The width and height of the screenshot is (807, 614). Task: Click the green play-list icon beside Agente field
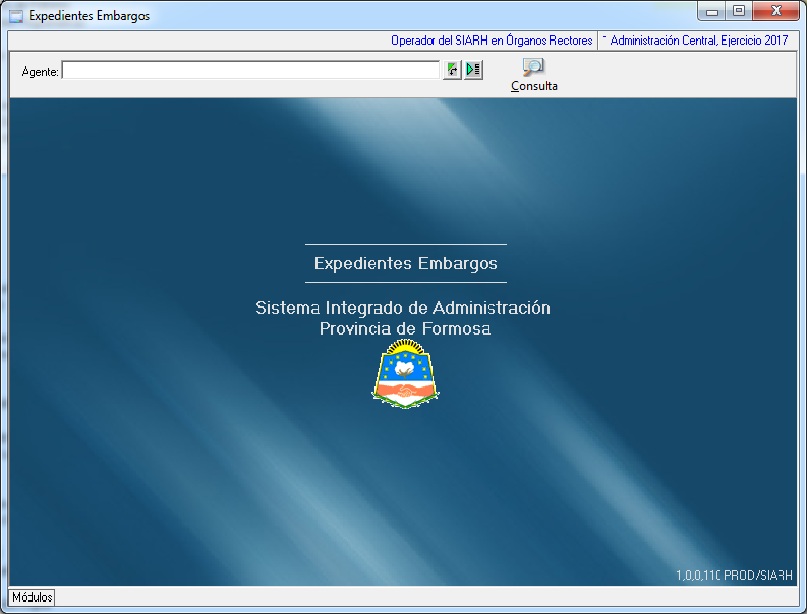(x=473, y=69)
